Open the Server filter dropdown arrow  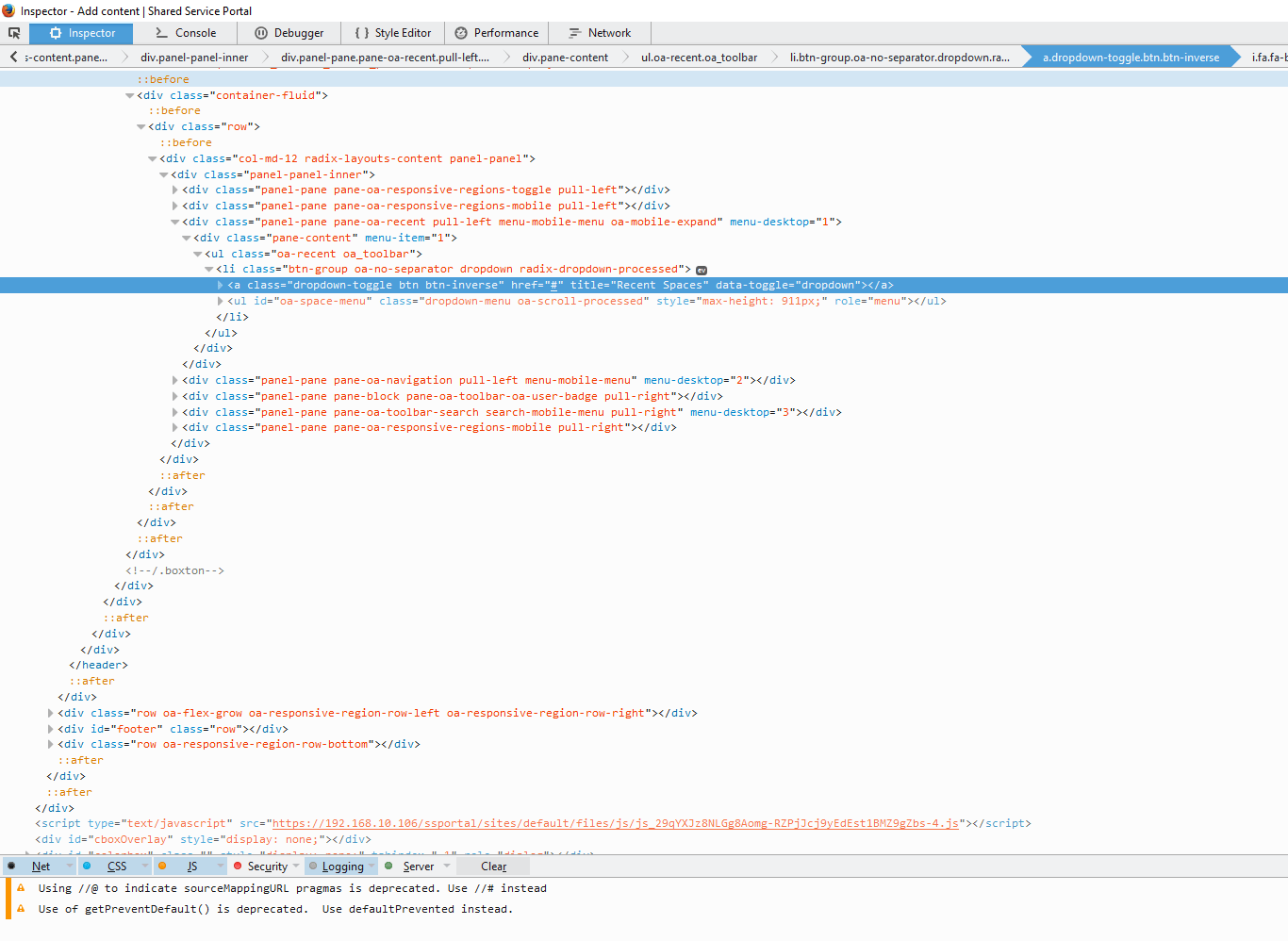447,867
